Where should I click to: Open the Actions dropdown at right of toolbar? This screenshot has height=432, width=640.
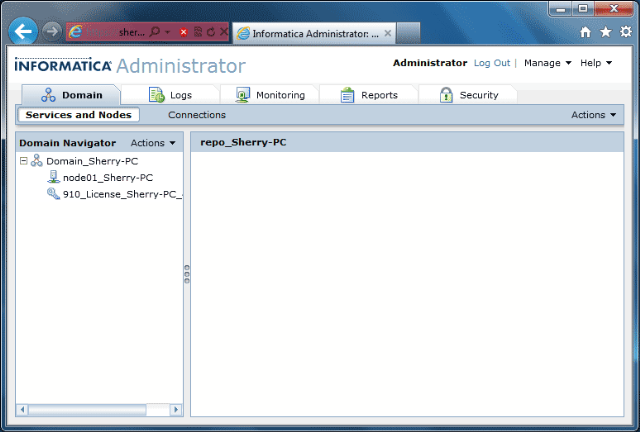(x=593, y=115)
